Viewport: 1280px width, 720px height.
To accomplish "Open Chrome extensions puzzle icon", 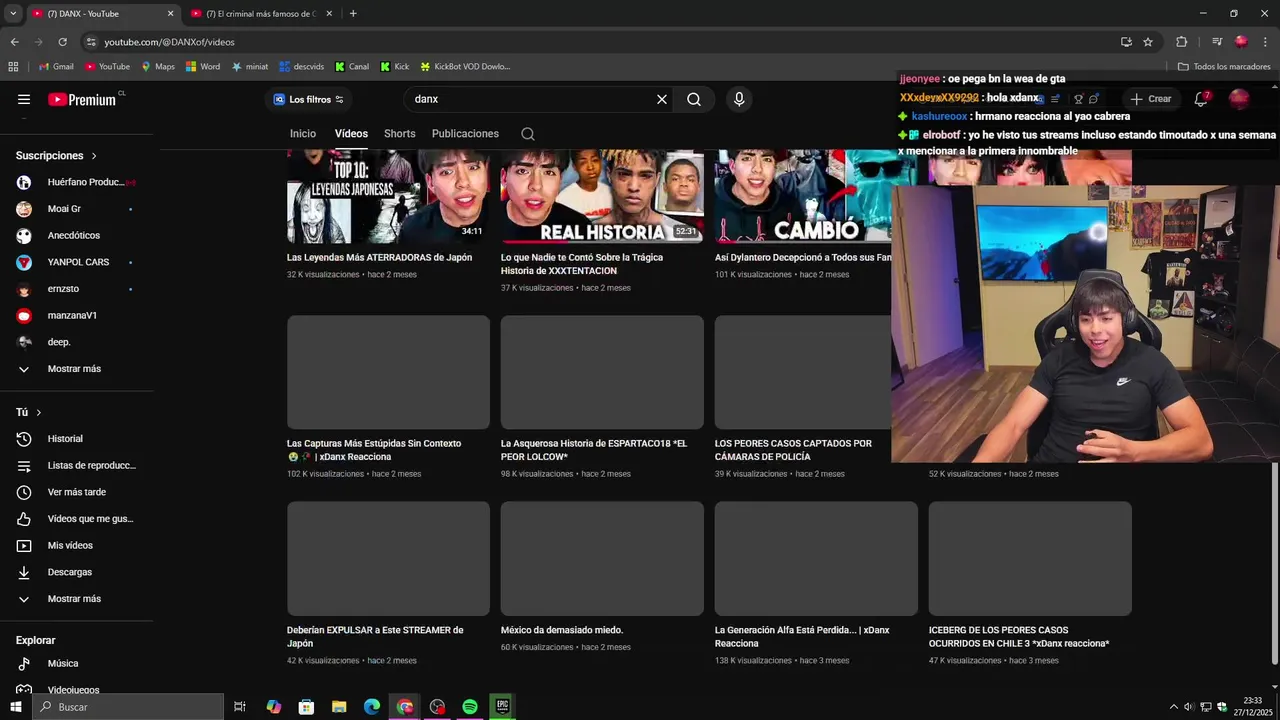I will tap(1181, 42).
